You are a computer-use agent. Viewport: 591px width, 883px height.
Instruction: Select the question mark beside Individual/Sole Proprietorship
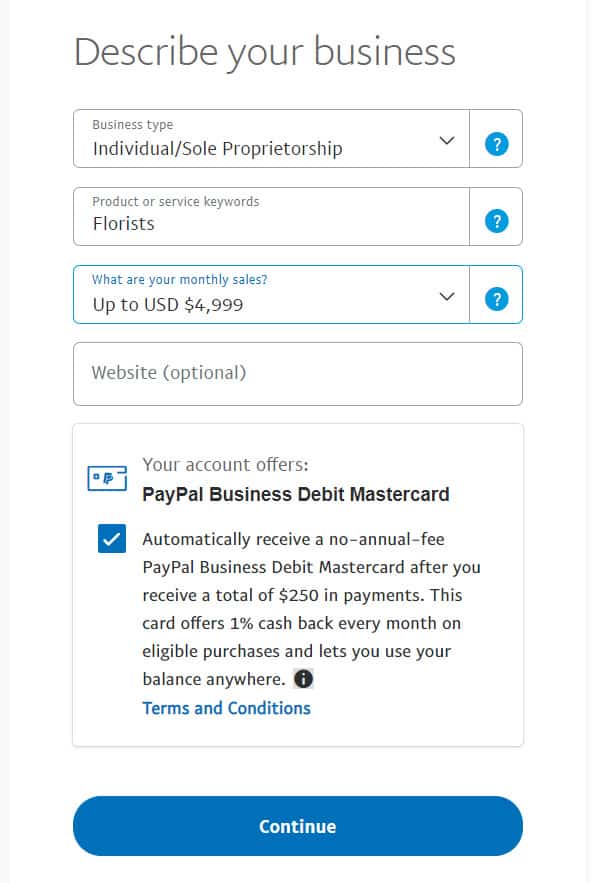pyautogui.click(x=496, y=140)
